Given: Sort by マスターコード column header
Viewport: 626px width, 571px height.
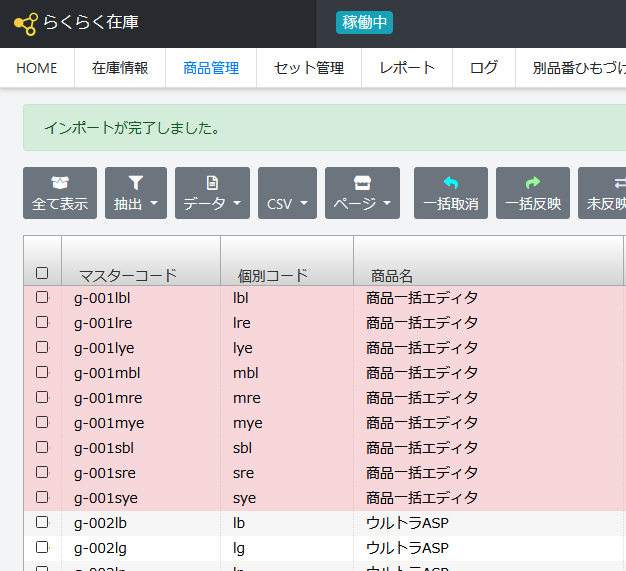Looking at the screenshot, I should coord(128,276).
